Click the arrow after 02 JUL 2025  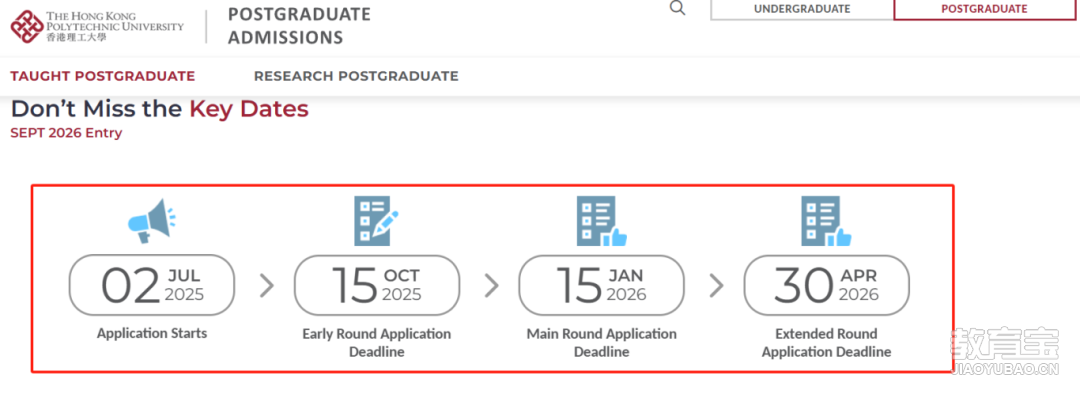pos(267,286)
